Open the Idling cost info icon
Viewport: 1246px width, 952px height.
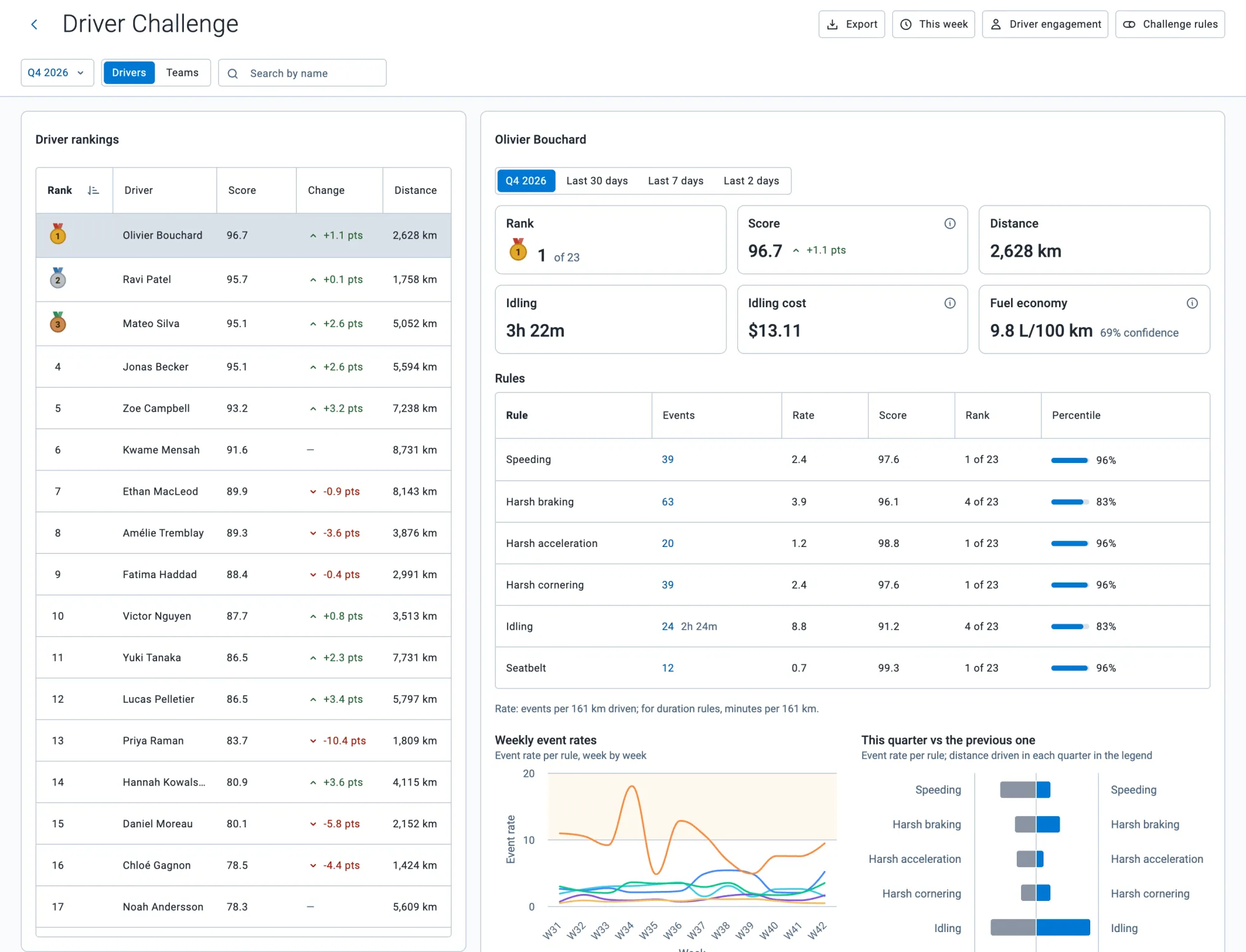coord(949,303)
